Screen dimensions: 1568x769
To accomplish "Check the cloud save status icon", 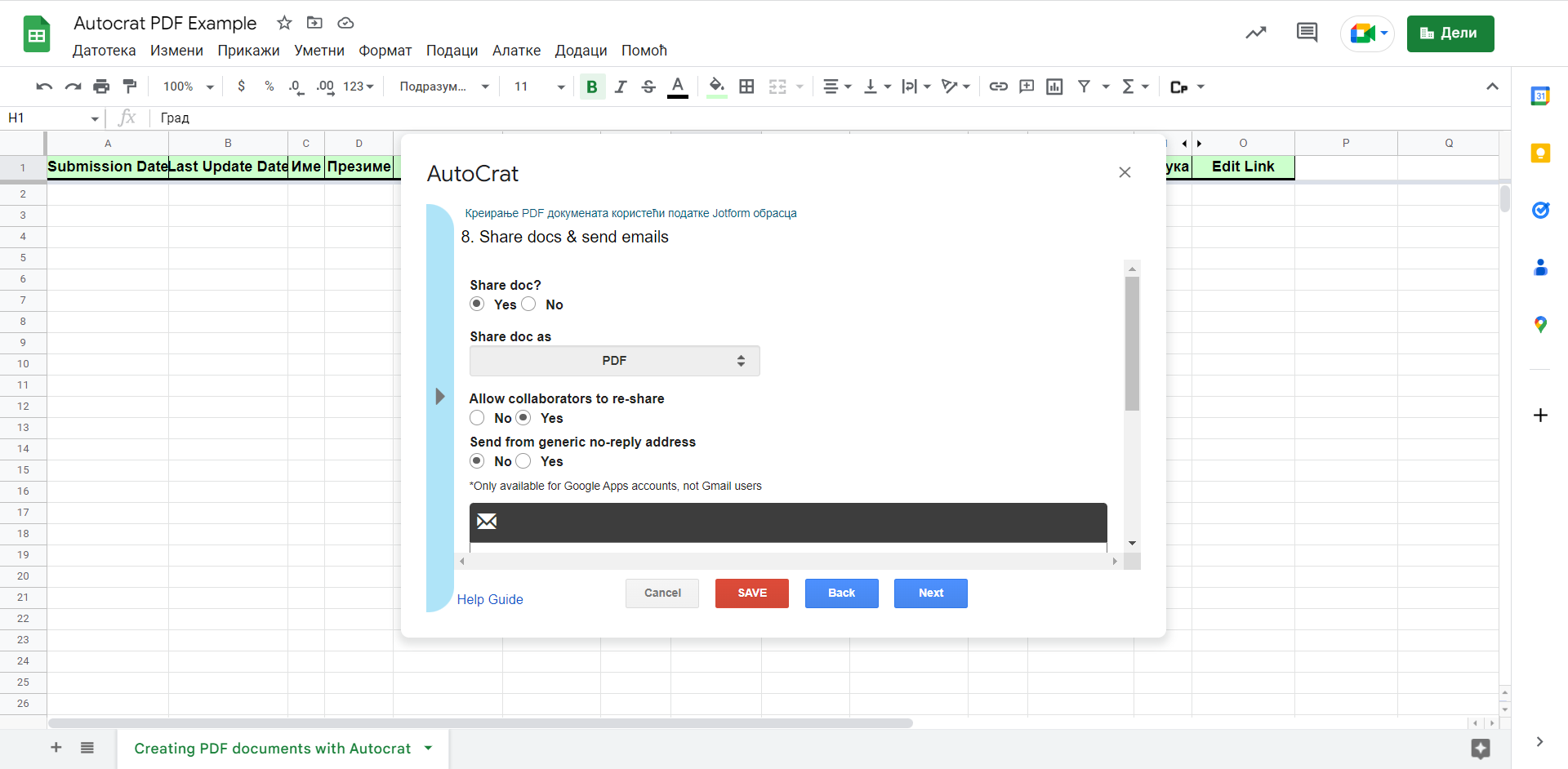I will [x=345, y=23].
